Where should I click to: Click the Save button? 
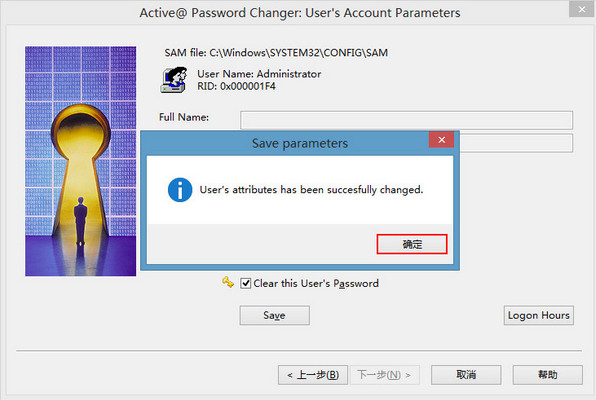274,315
